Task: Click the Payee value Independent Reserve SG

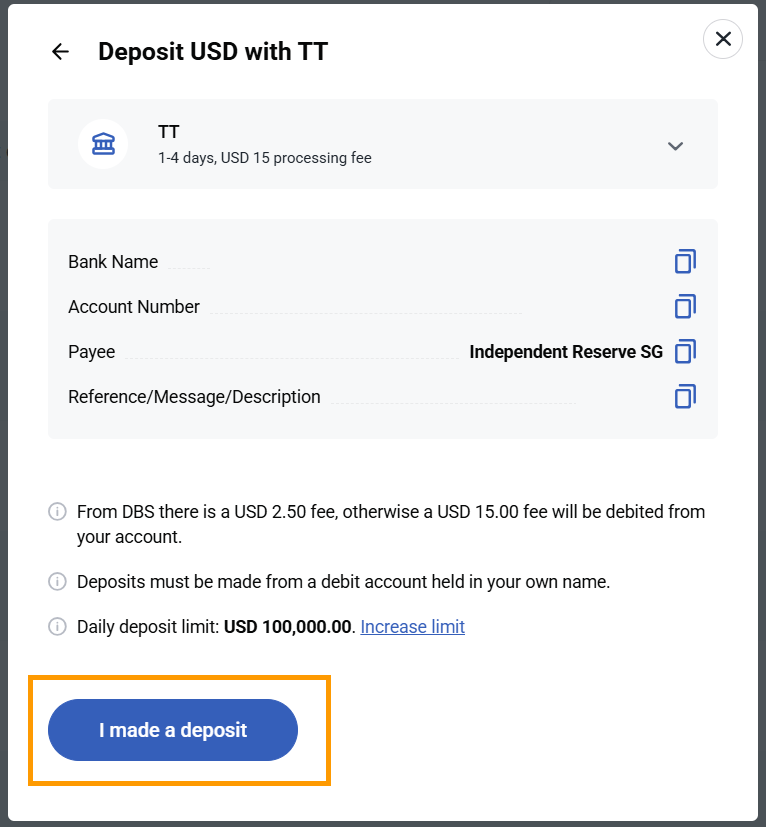Action: pos(565,351)
